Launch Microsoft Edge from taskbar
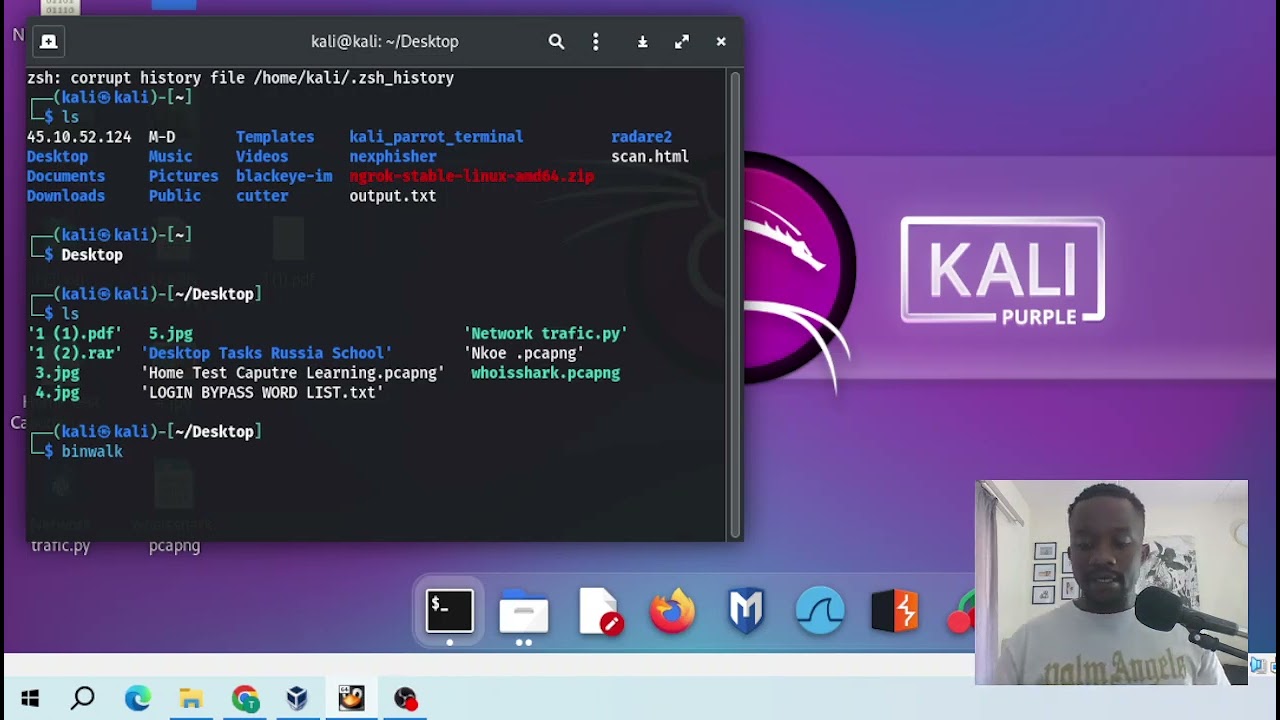Screen dimensions: 1280x720 click(x=137, y=698)
